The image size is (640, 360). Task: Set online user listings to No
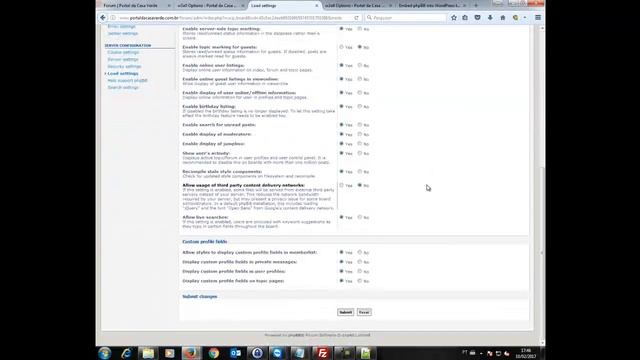(x=360, y=65)
